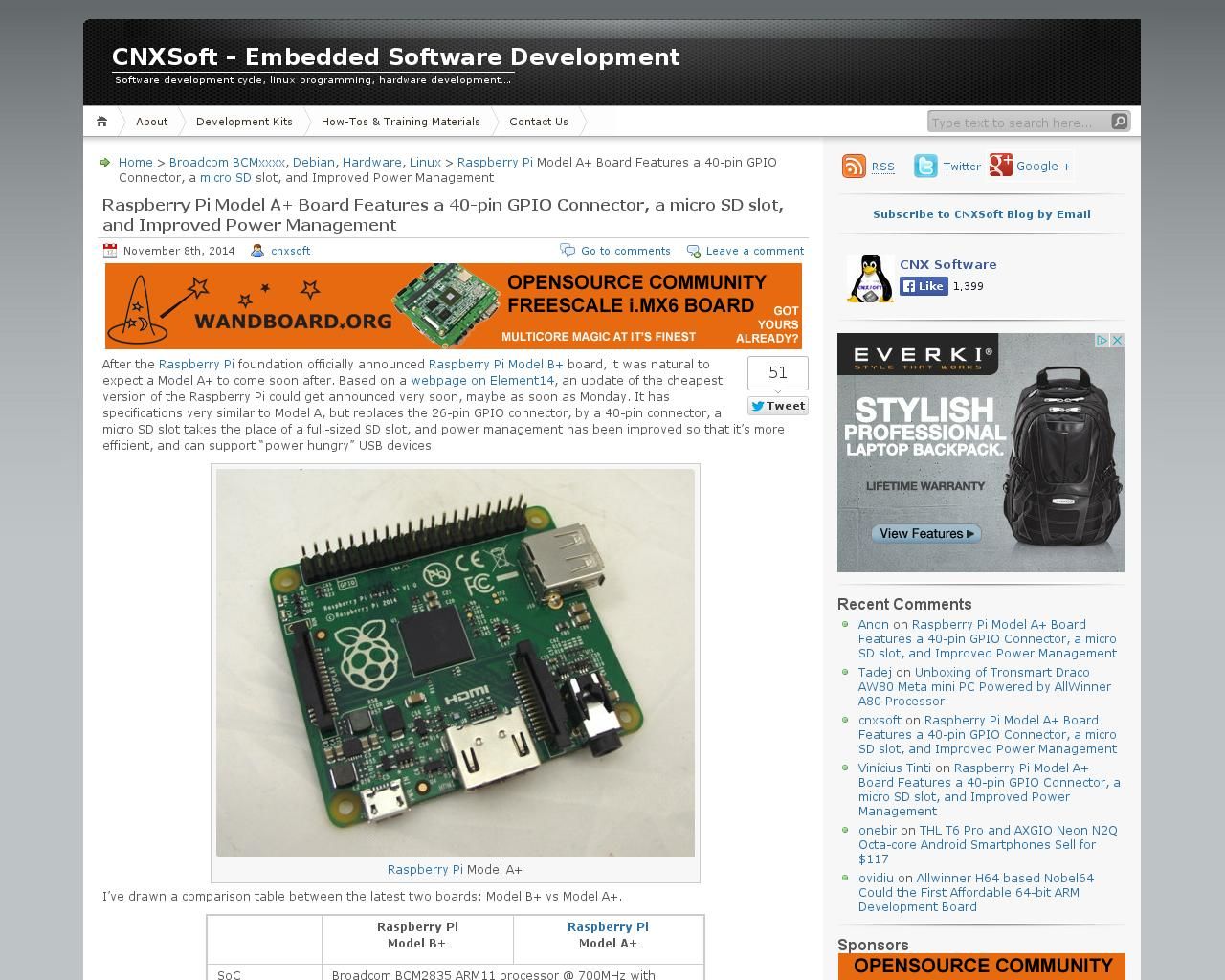This screenshot has width=1225, height=980.
Task: Click Tadej commenter link
Action: pos(875,673)
